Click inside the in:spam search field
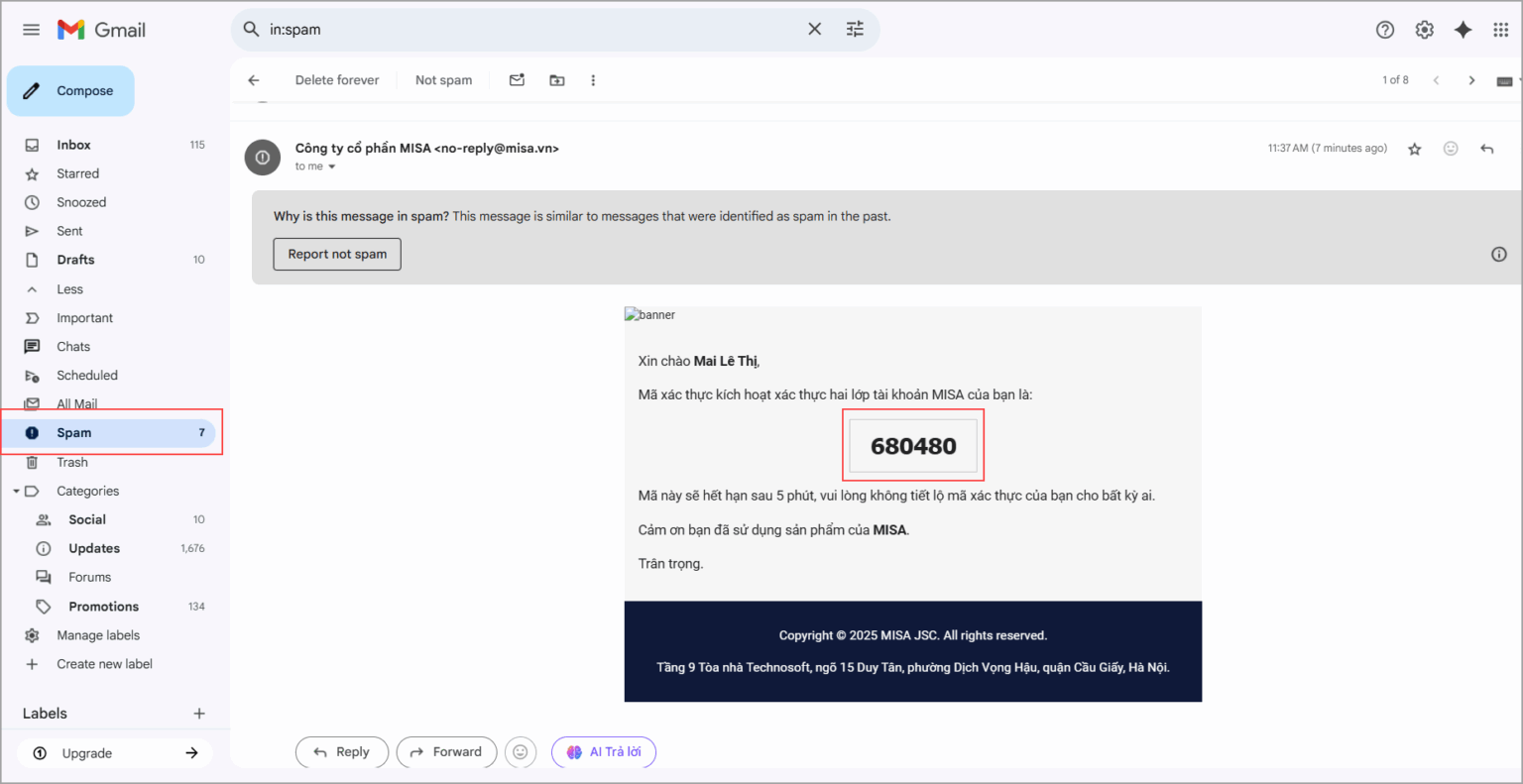 coord(526,30)
